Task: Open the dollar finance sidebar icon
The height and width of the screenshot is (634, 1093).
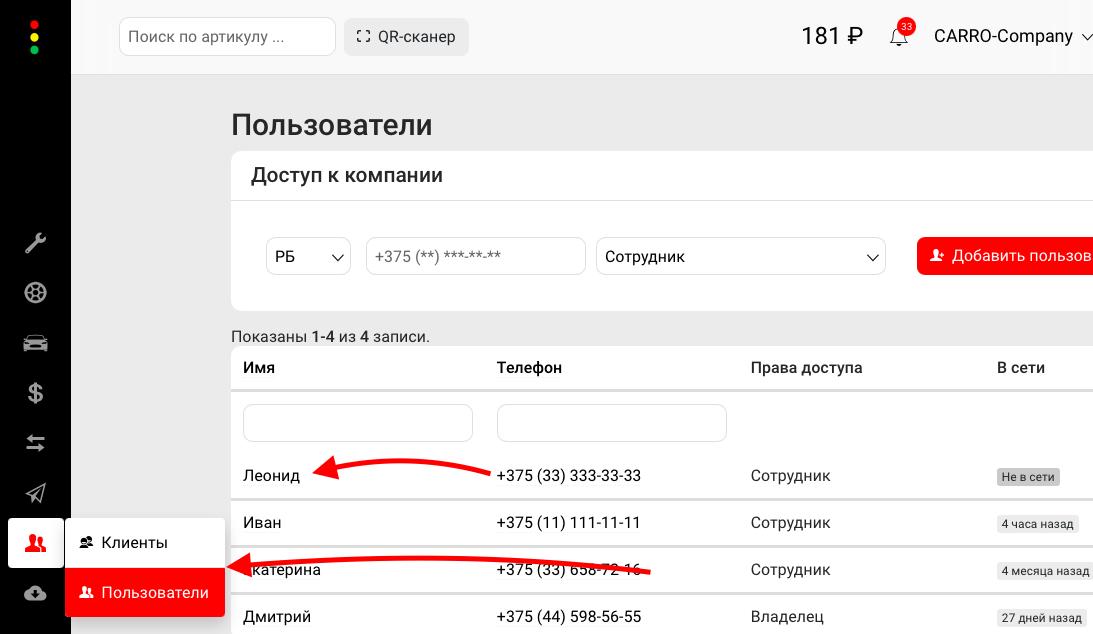Action: click(x=36, y=393)
